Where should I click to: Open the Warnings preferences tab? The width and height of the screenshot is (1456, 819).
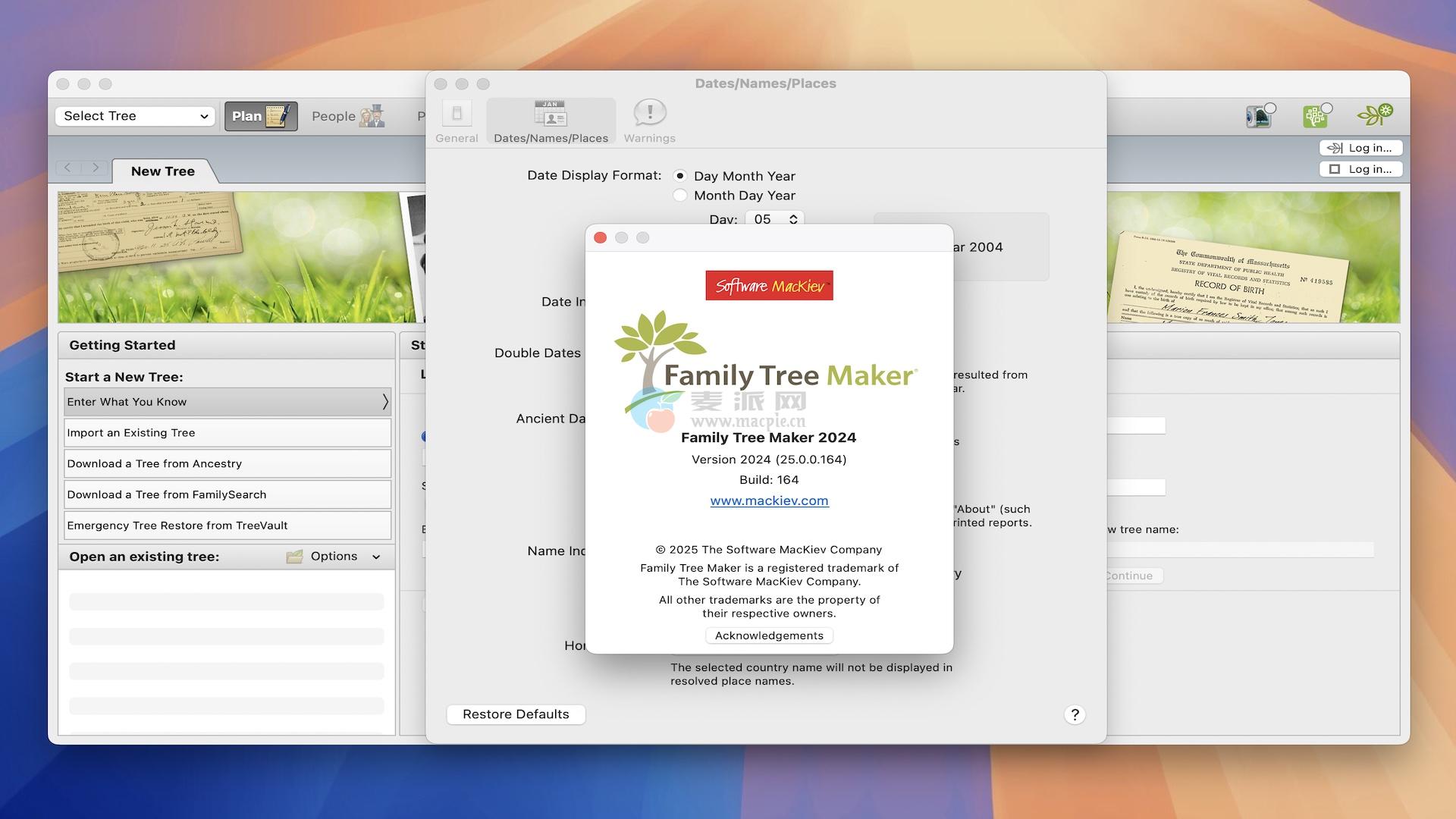tap(650, 121)
